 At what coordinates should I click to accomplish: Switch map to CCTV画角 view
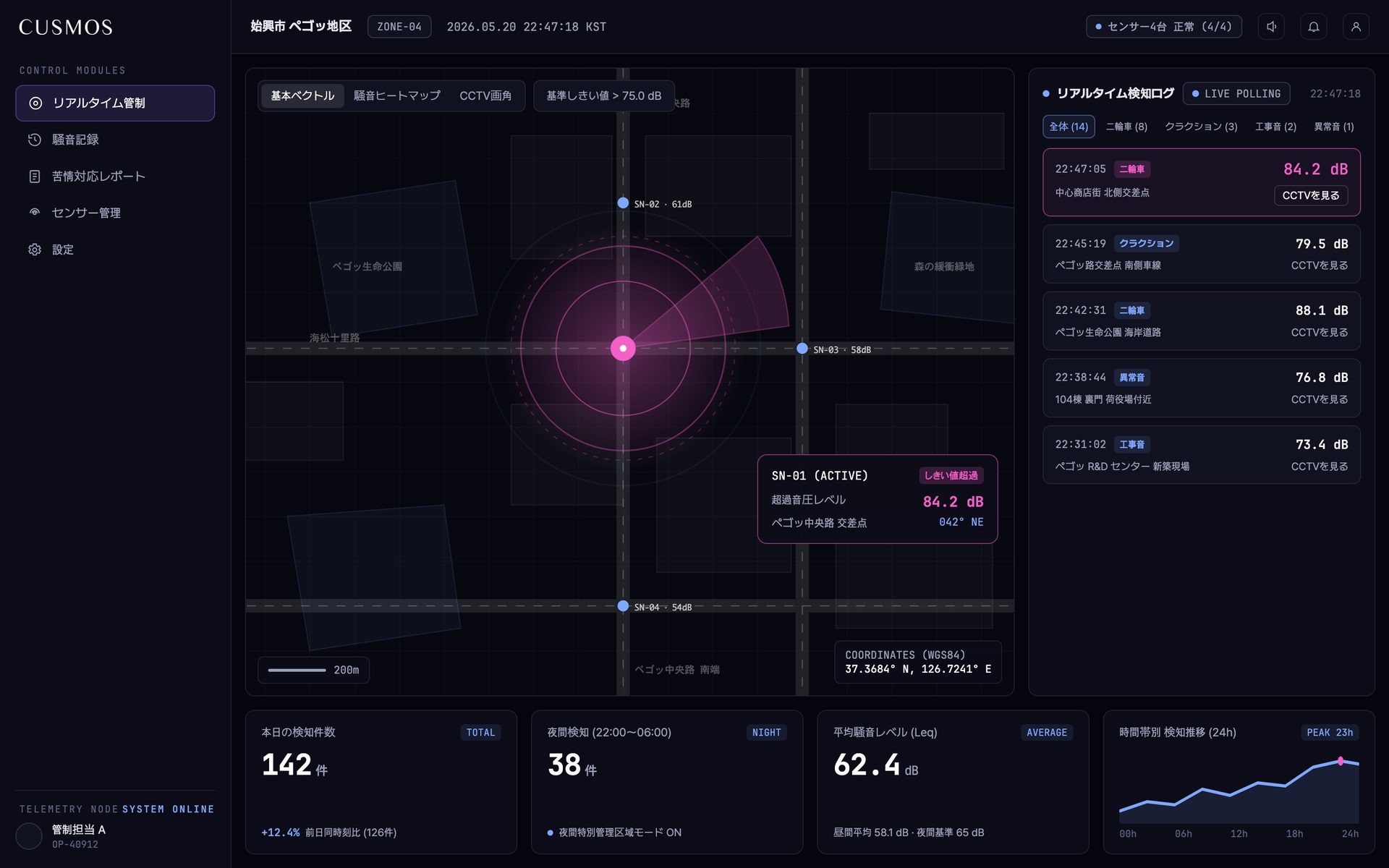485,95
